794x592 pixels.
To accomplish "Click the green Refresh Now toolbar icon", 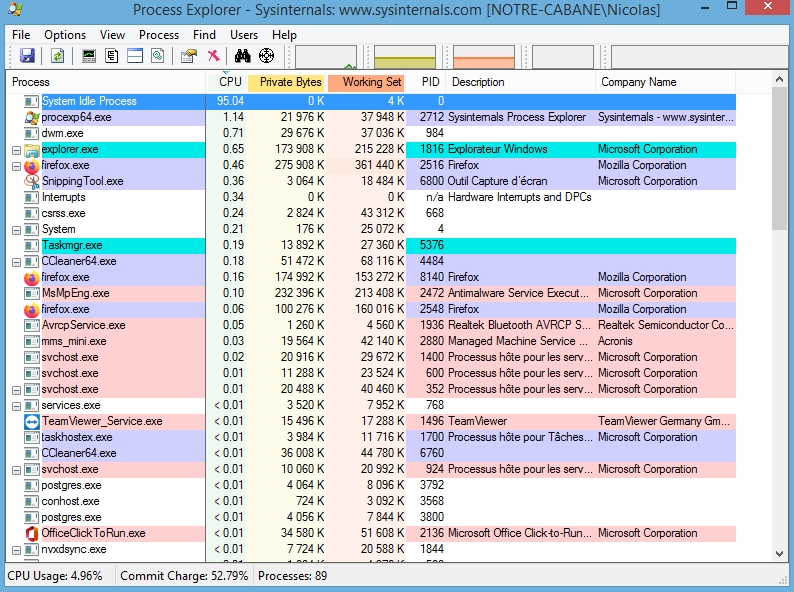I will [x=57, y=56].
